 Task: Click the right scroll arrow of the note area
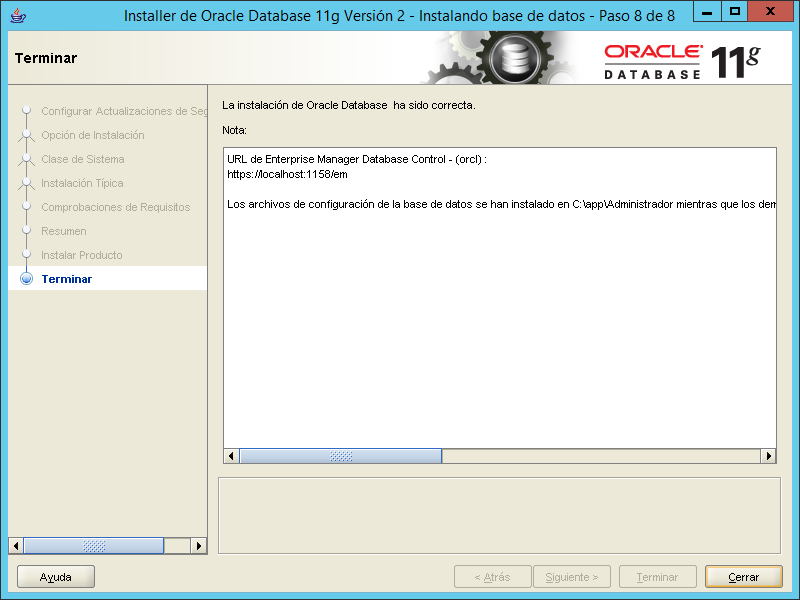(x=768, y=455)
